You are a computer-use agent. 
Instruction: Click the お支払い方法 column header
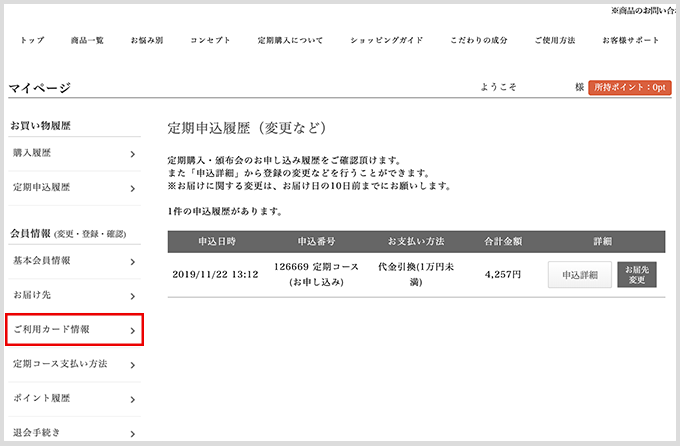(416, 242)
